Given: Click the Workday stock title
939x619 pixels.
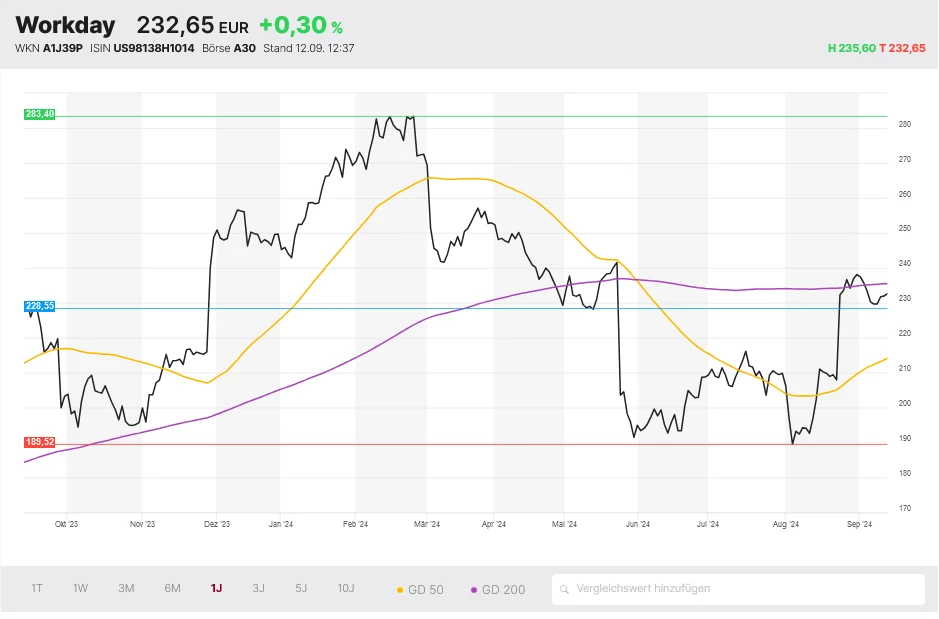Looking at the screenshot, I should (65, 25).
